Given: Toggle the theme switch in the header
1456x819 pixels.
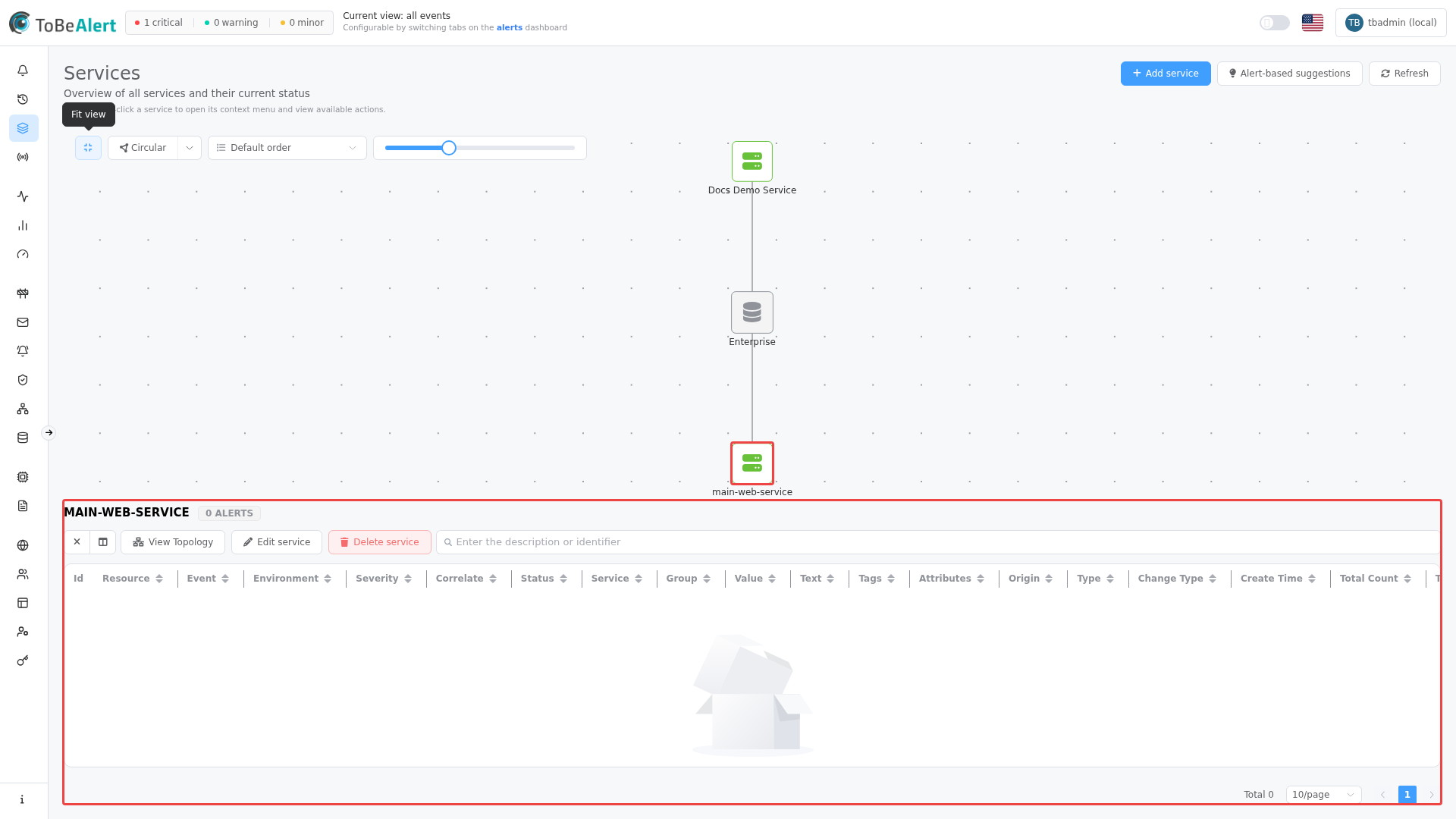Looking at the screenshot, I should [1274, 23].
